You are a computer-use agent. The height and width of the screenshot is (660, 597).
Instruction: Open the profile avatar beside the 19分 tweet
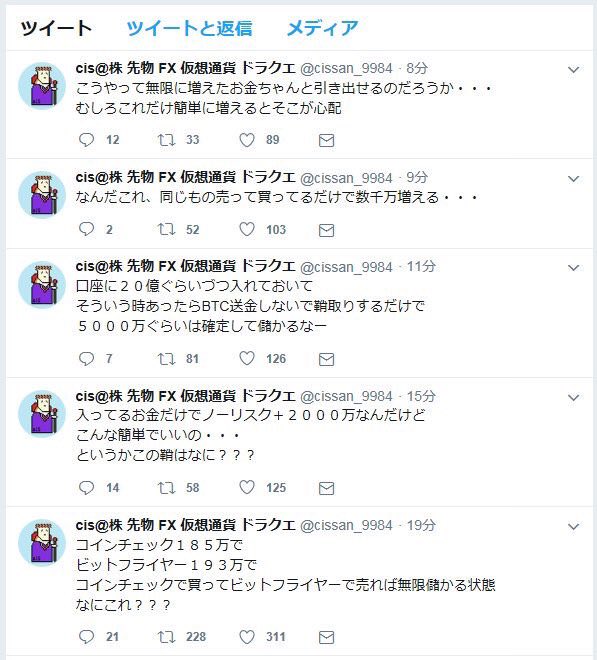[x=42, y=543]
